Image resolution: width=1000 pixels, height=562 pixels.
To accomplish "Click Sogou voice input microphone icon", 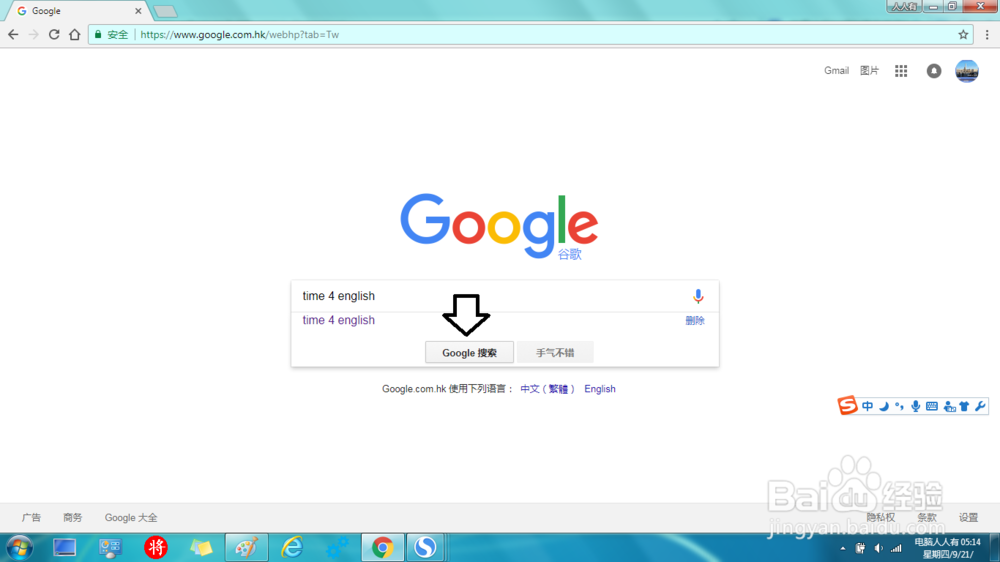I will pos(915,406).
